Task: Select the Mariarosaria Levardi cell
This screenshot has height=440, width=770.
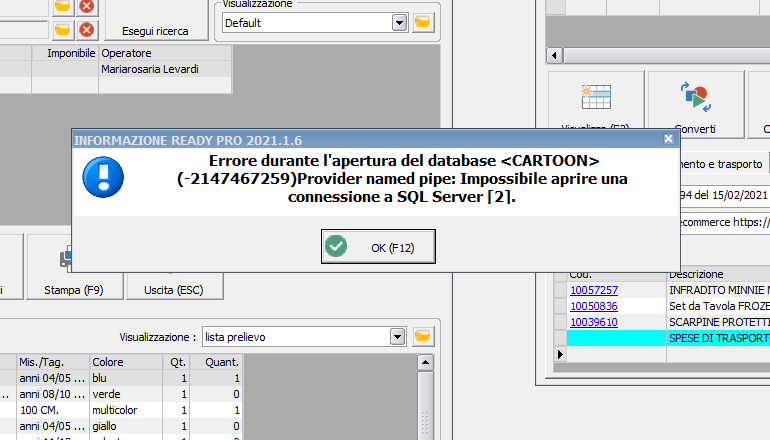Action: coord(165,69)
